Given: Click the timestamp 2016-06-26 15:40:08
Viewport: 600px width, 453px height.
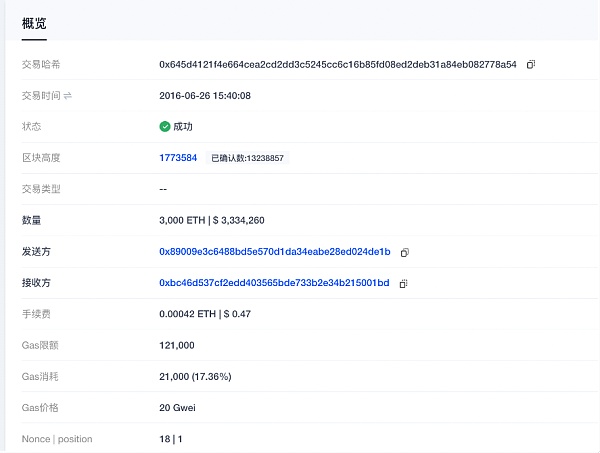Looking at the screenshot, I should click(205, 96).
